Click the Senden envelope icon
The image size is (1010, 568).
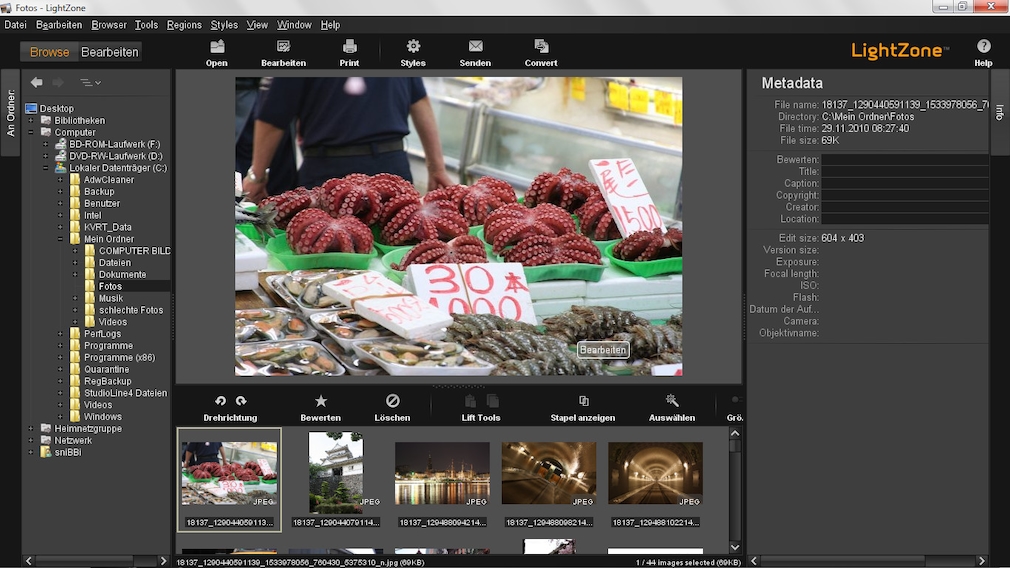(x=475, y=46)
